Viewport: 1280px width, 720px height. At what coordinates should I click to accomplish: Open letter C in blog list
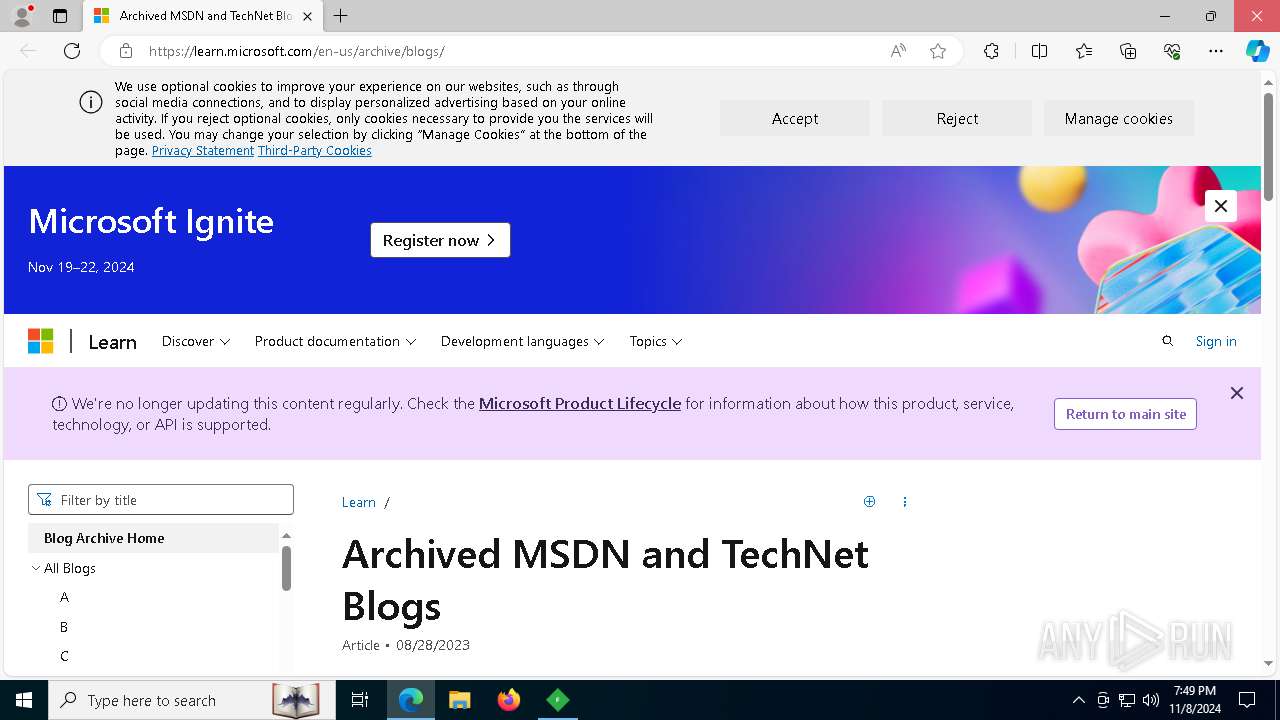[64, 656]
